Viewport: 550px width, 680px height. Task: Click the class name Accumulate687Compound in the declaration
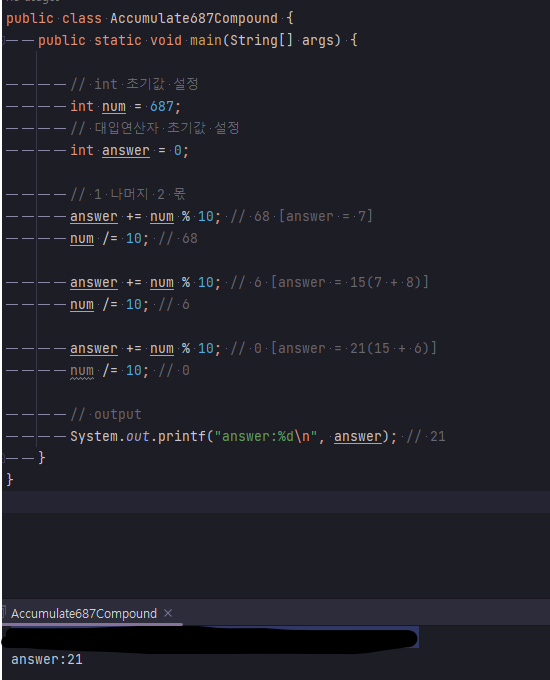pyautogui.click(x=193, y=18)
